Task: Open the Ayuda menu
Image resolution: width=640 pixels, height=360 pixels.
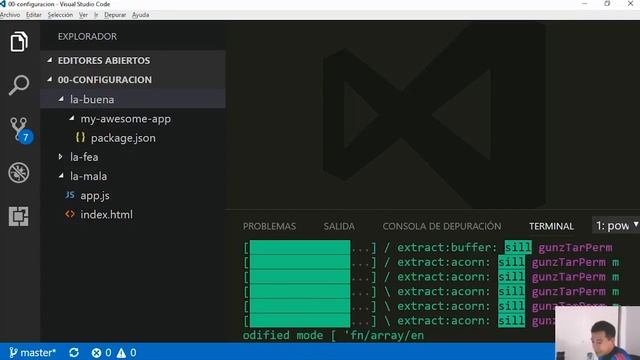Action: tap(140, 15)
